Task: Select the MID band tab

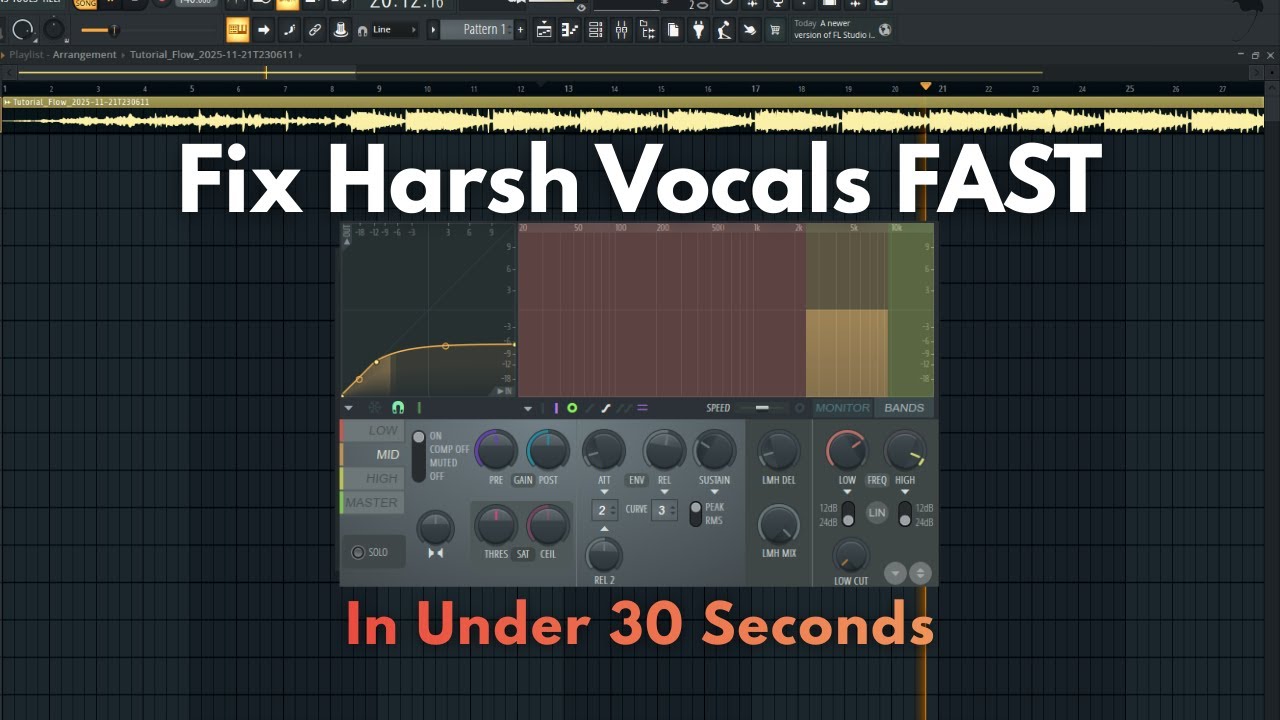Action: point(374,455)
